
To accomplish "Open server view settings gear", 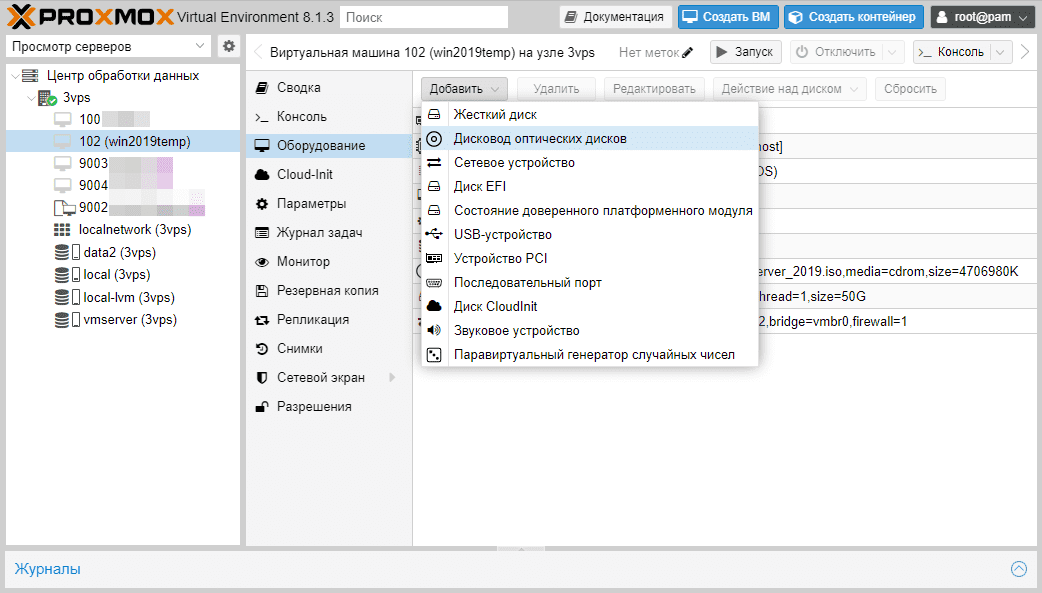I will coord(229,46).
